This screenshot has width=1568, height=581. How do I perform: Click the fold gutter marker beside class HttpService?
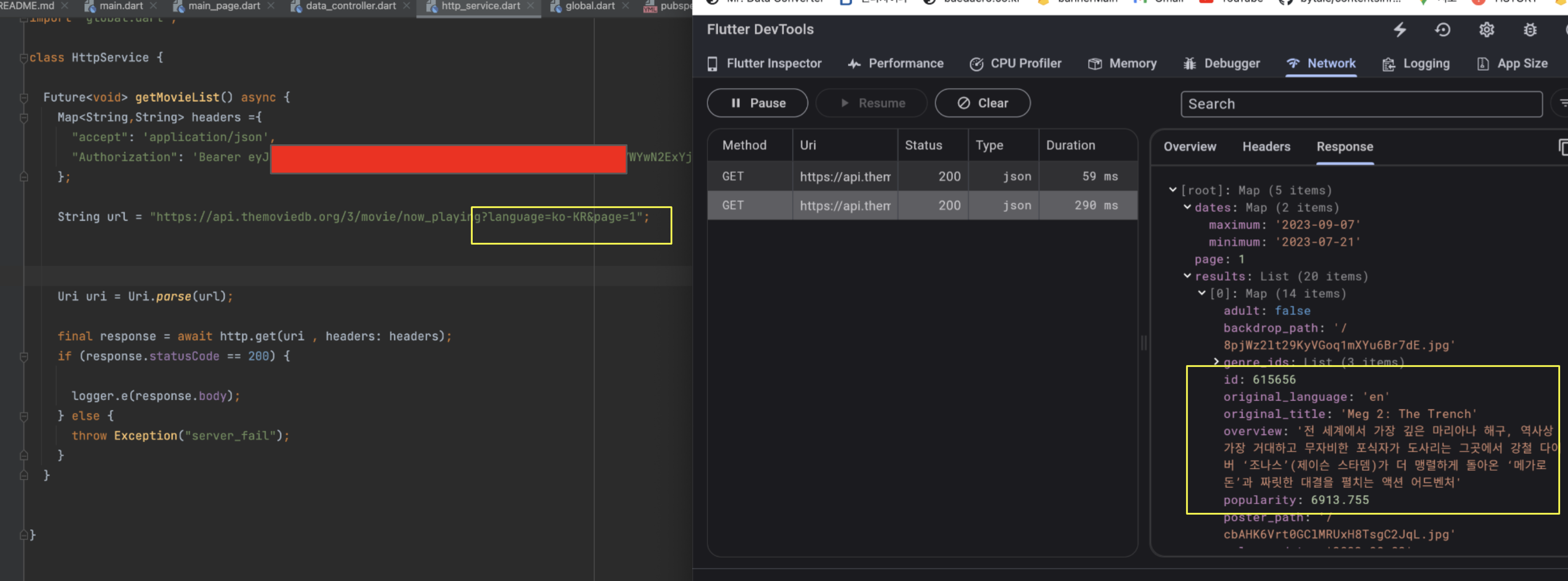24,58
